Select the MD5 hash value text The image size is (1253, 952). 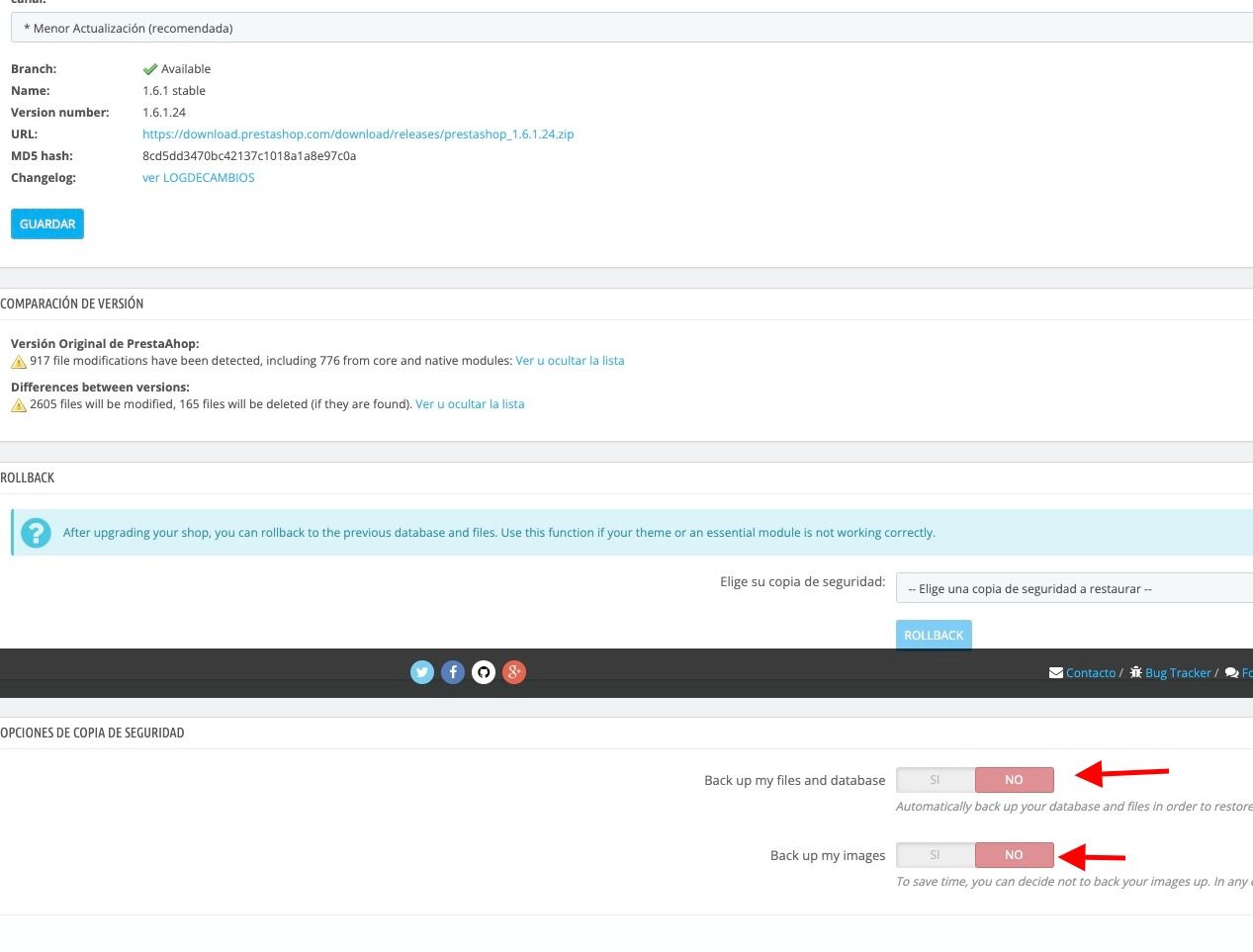click(249, 156)
